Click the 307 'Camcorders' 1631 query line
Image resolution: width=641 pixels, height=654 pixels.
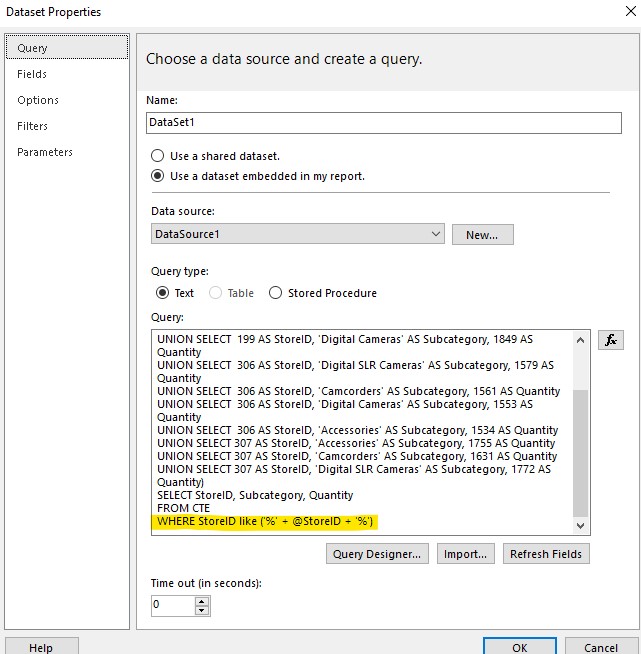coord(357,456)
